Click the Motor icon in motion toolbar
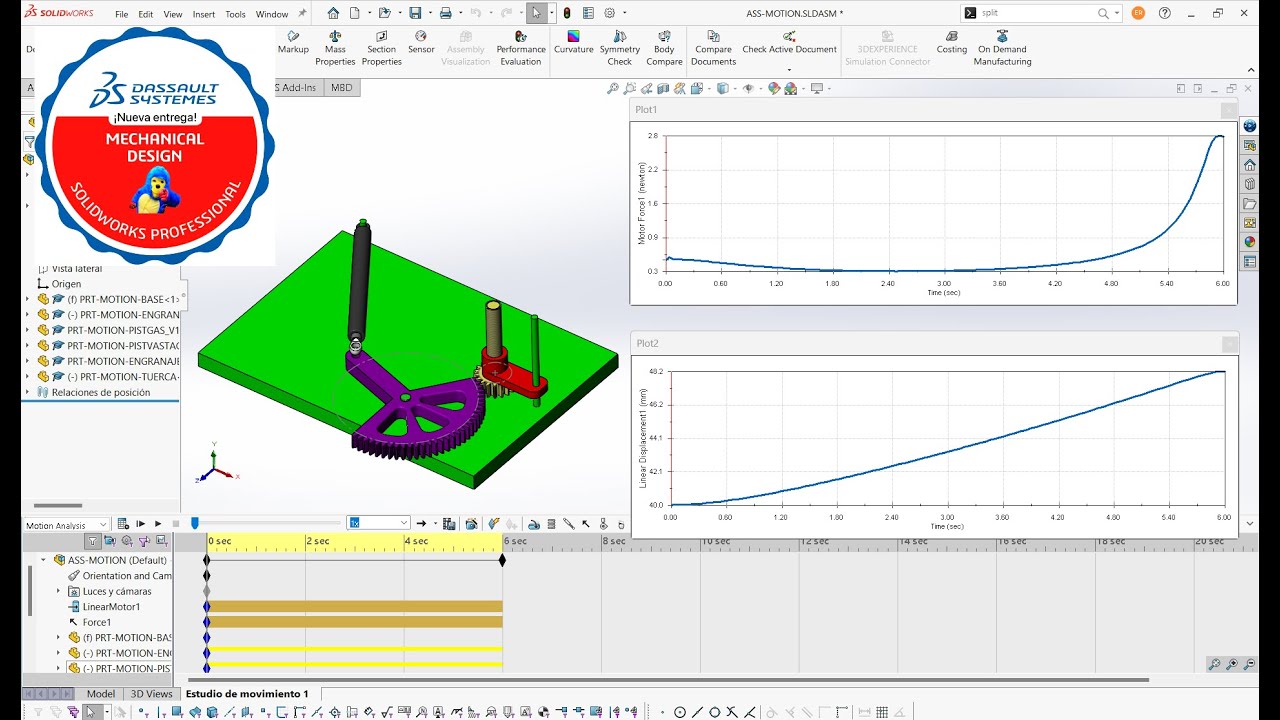 click(x=534, y=524)
